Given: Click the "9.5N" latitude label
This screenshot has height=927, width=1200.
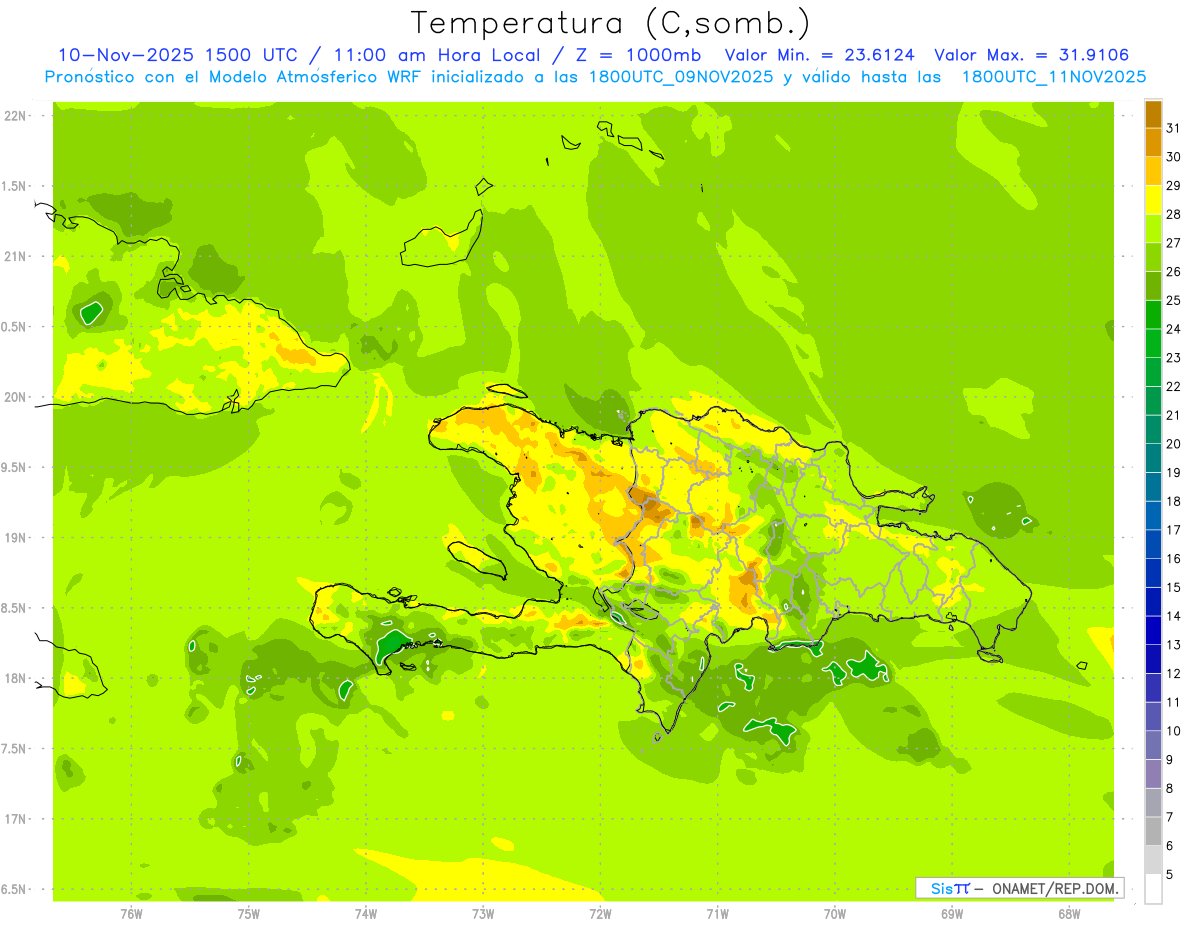Looking at the screenshot, I should click(x=14, y=467).
